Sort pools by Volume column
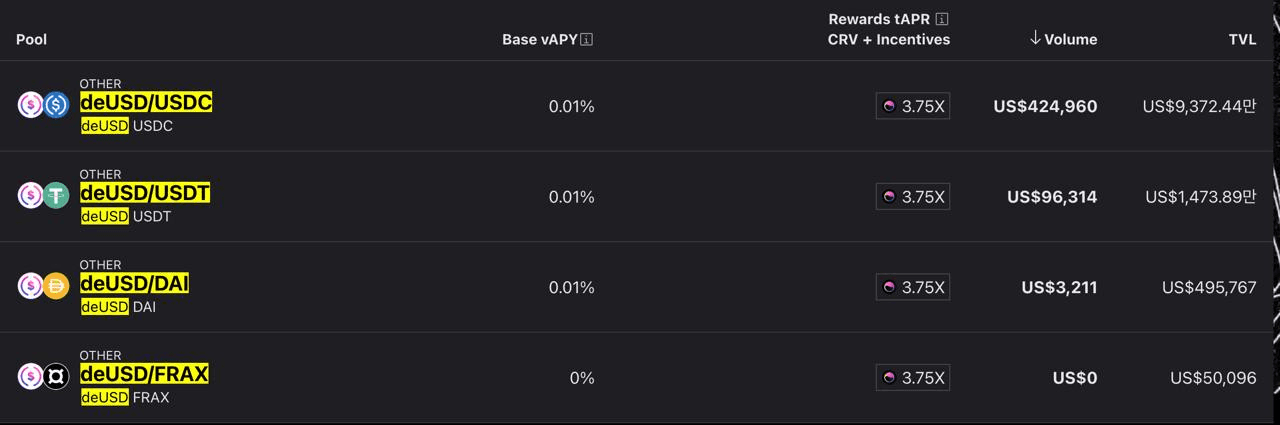The height and width of the screenshot is (425, 1280). [x=1063, y=39]
